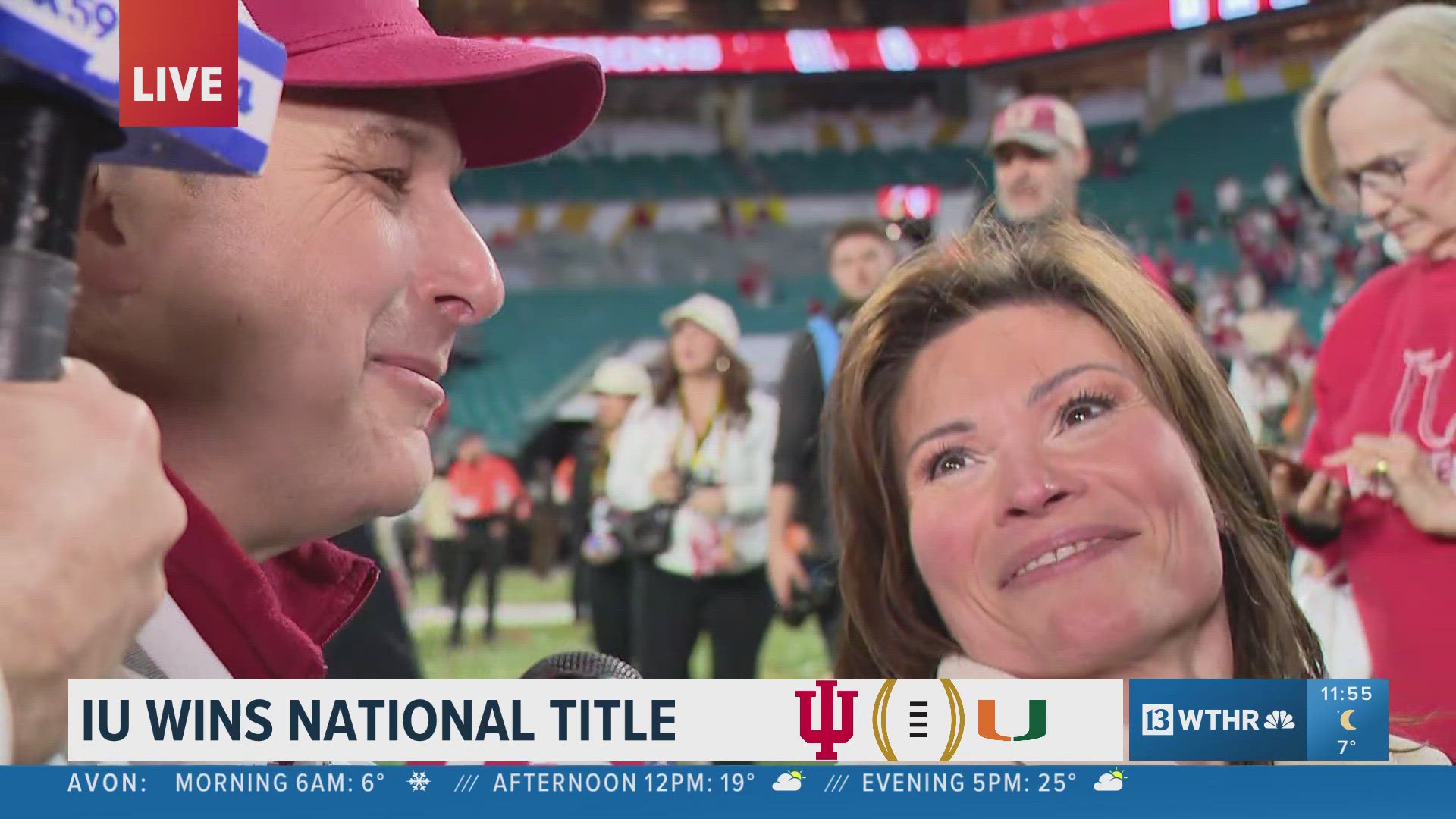This screenshot has width=1456, height=819.
Task: Click the crescent moon weather icon
Action: point(1348,720)
